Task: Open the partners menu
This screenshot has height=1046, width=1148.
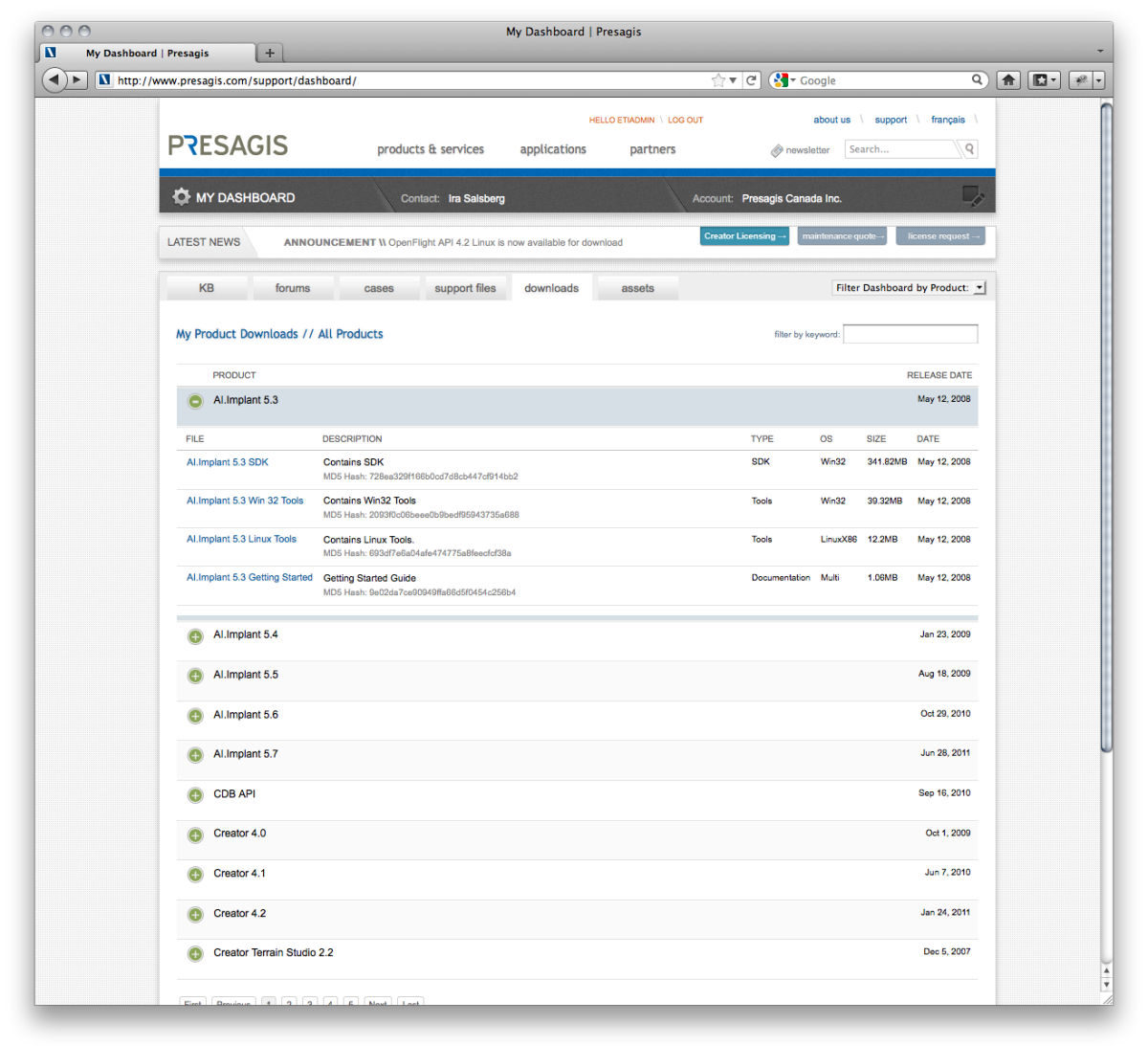Action: (652, 149)
